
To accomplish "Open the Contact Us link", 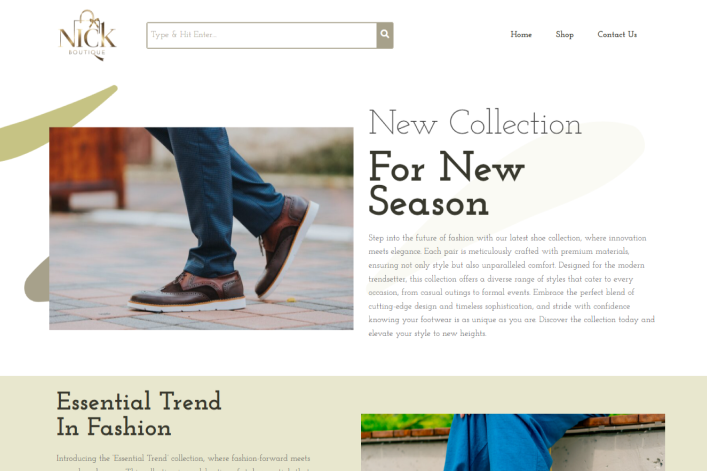I will click(x=617, y=35).
